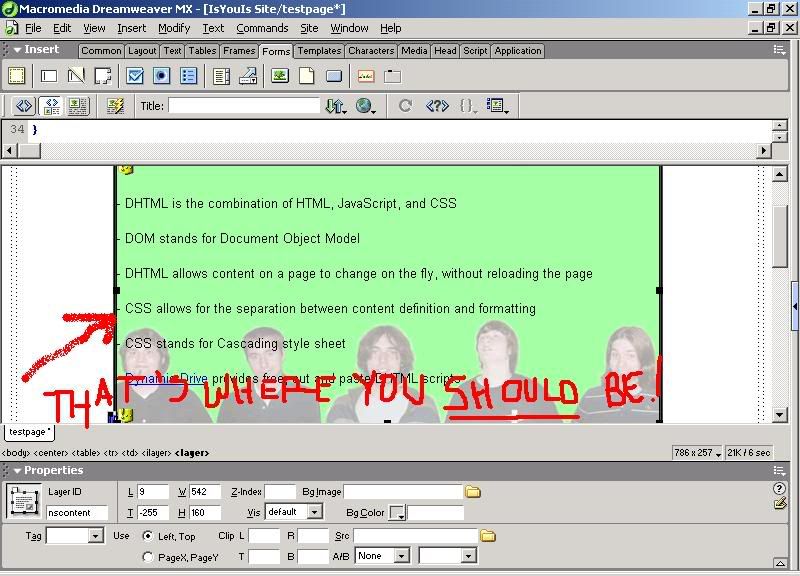Viewport: 800px width, 576px height.
Task: Switch to the Layout tab in Insert bar
Action: tap(142, 51)
